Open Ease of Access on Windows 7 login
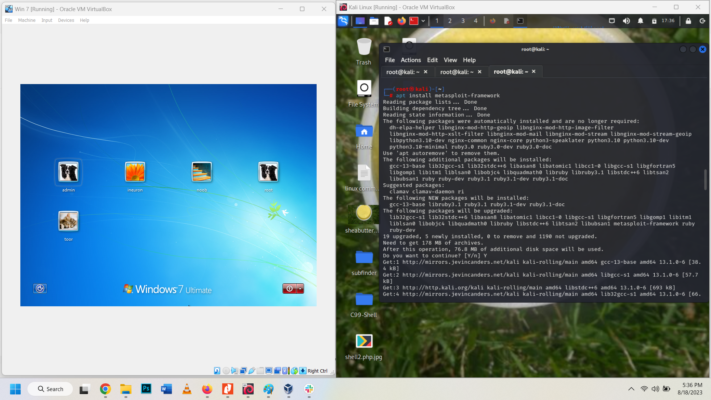This screenshot has height=400, width=711. (40, 288)
